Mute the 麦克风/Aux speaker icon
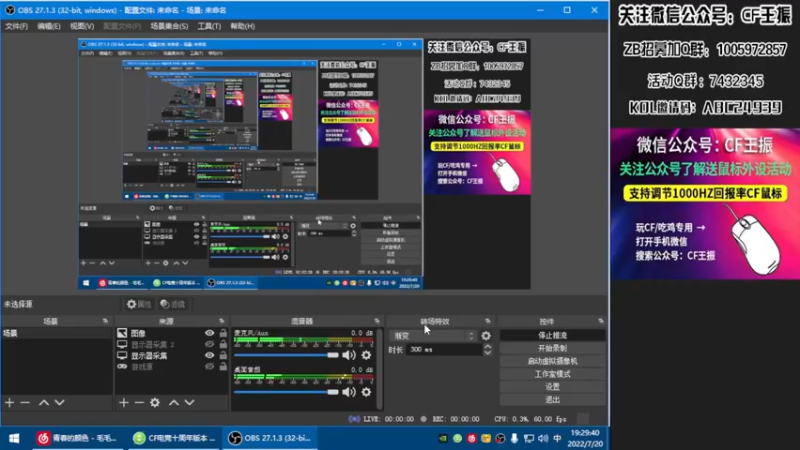Viewport: 800px width, 450px height. [349, 355]
